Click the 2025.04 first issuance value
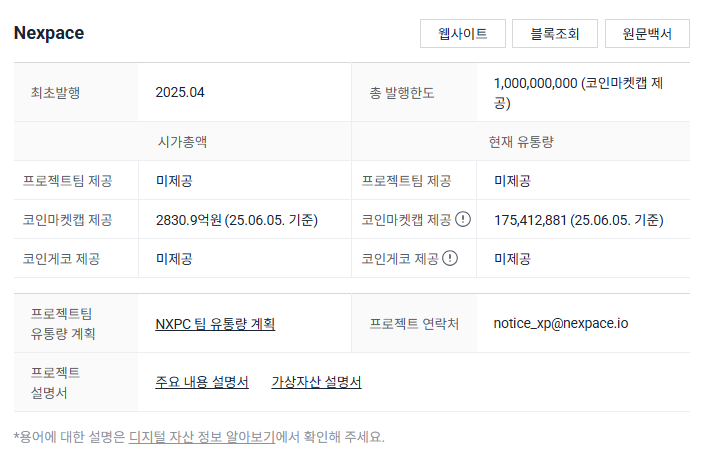Screen dimensions: 707x471 tap(180, 92)
